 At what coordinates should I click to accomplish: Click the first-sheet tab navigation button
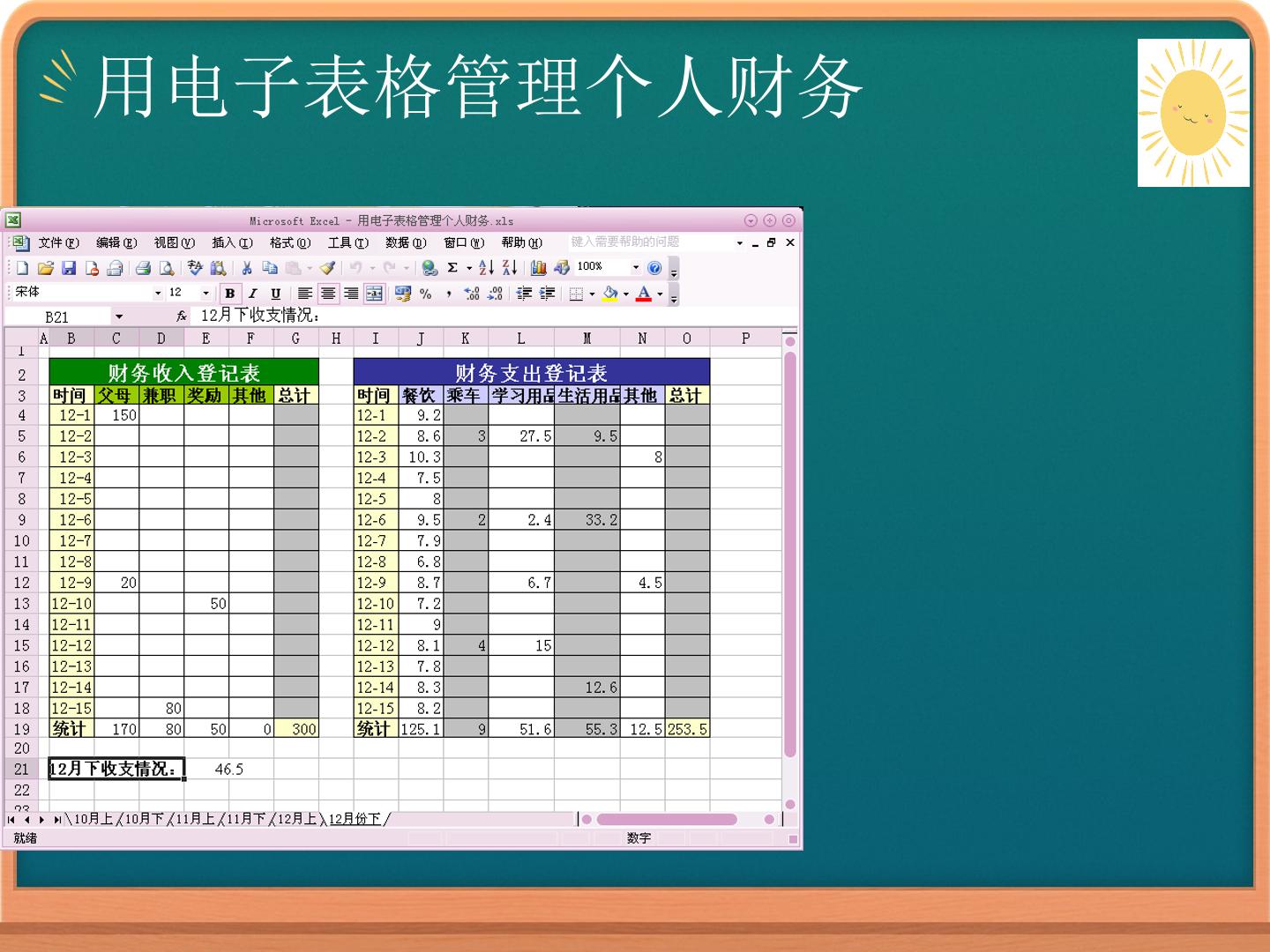click(x=11, y=820)
